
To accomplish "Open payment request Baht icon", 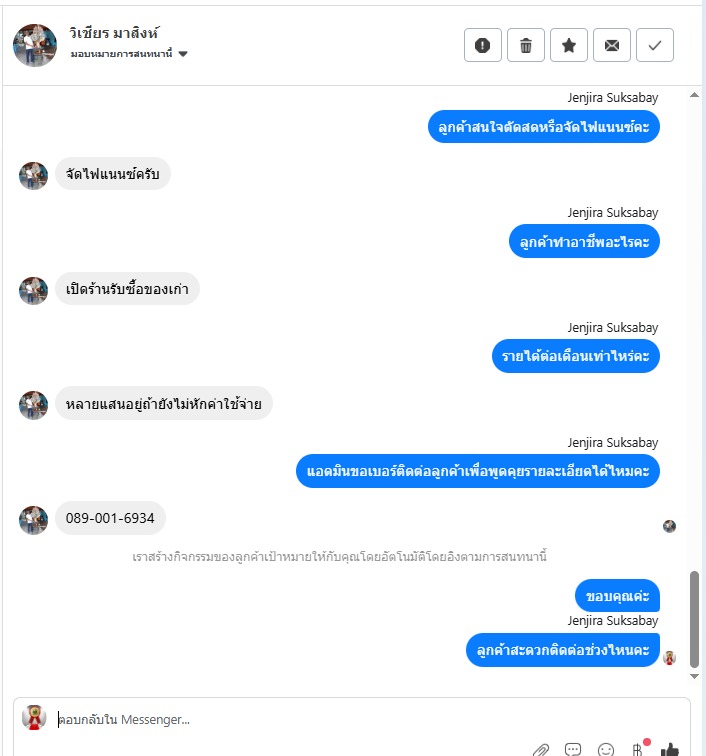I will coord(638,749).
